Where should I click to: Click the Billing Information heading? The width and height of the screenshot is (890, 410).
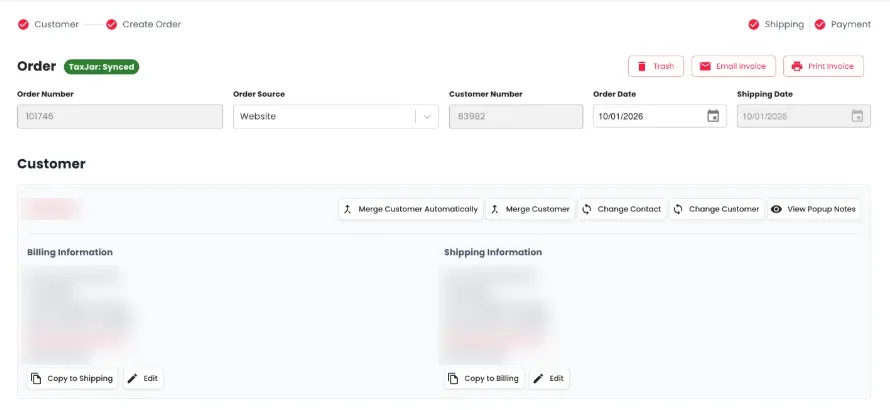coord(70,252)
